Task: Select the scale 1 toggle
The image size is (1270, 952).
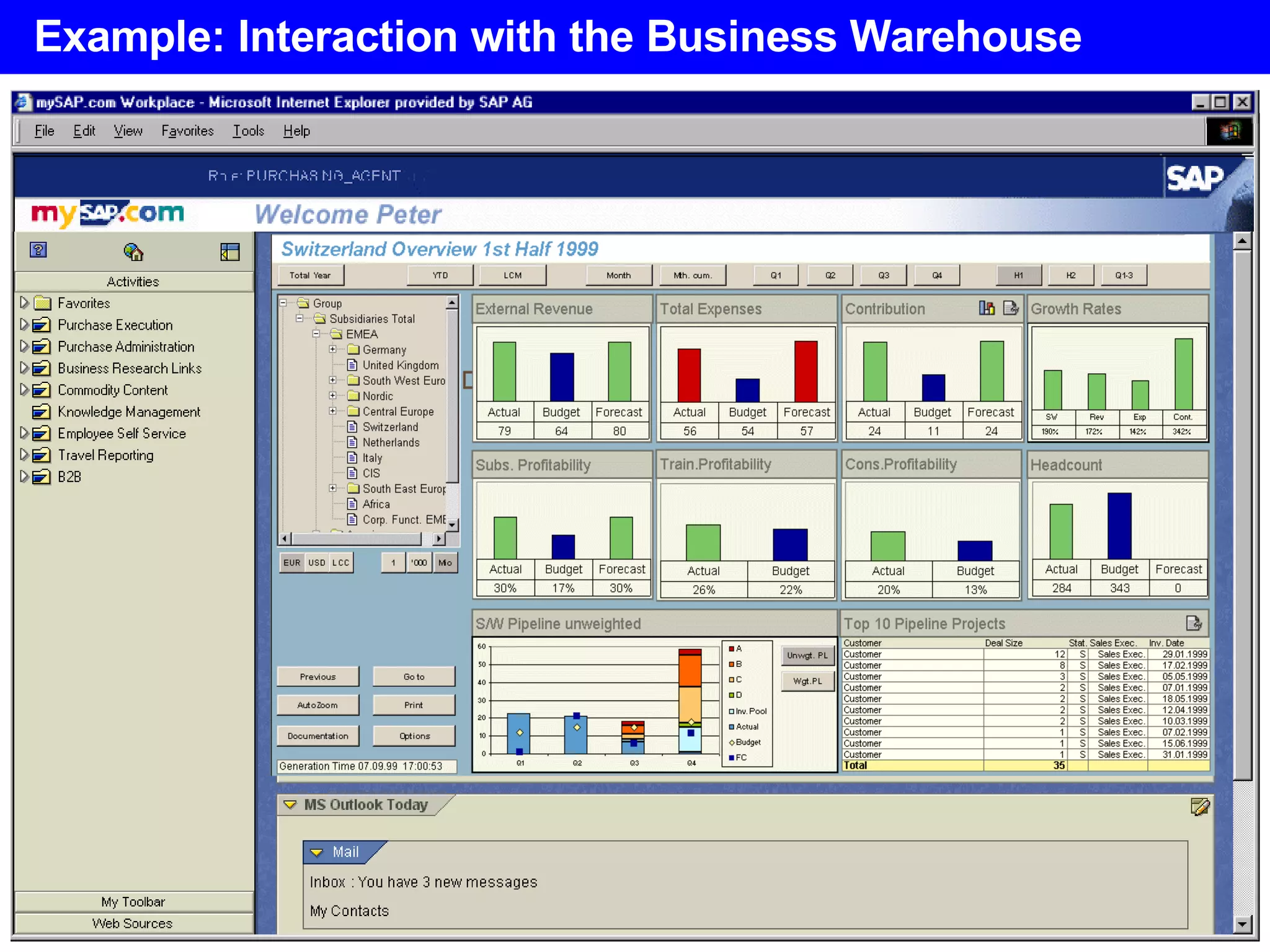Action: click(x=393, y=563)
